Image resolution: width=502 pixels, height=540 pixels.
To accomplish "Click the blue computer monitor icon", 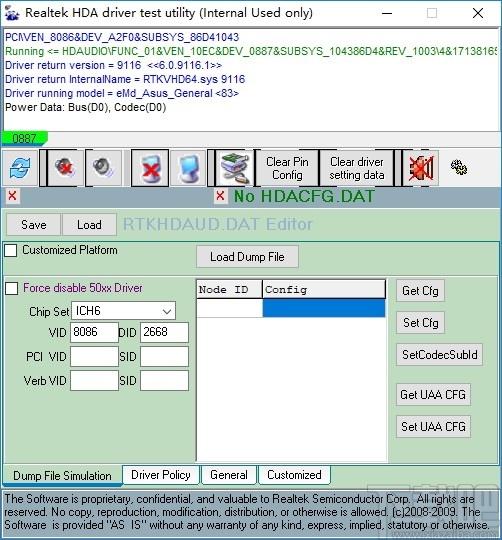I will (188, 168).
